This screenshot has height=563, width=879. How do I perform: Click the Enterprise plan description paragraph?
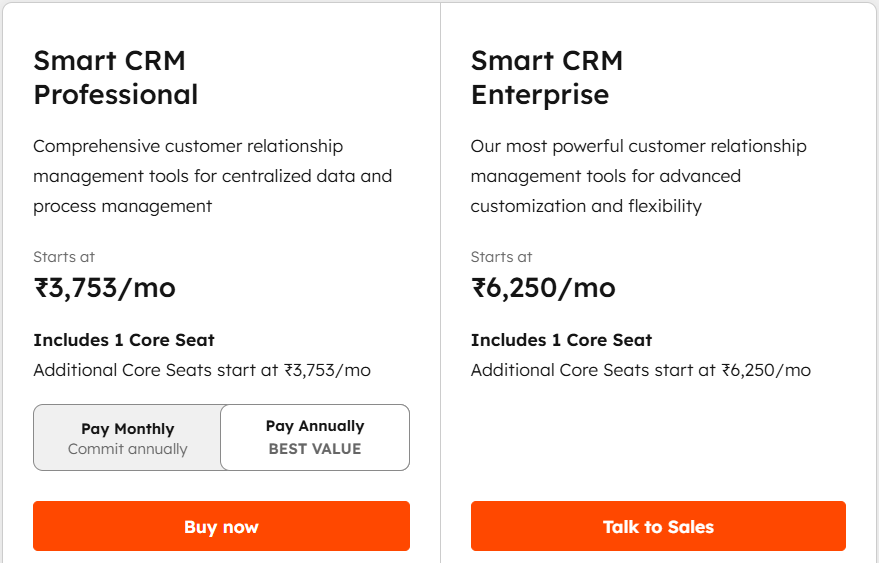(x=638, y=176)
